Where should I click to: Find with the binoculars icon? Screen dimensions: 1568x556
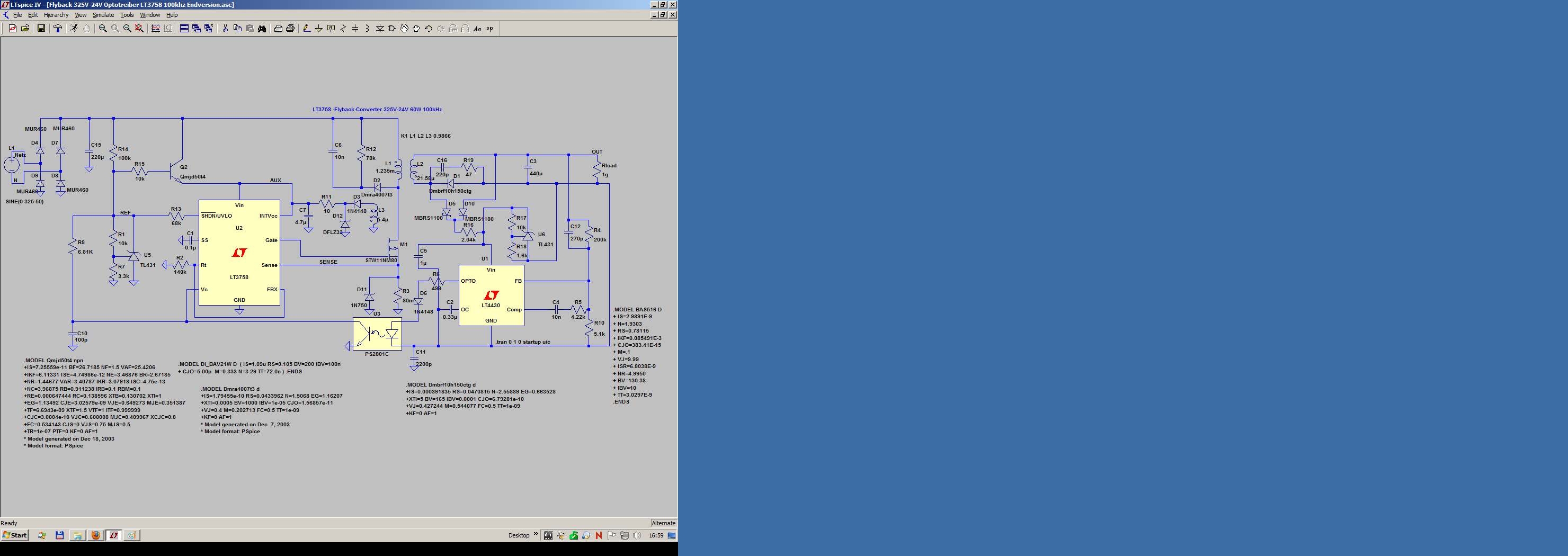[262, 29]
